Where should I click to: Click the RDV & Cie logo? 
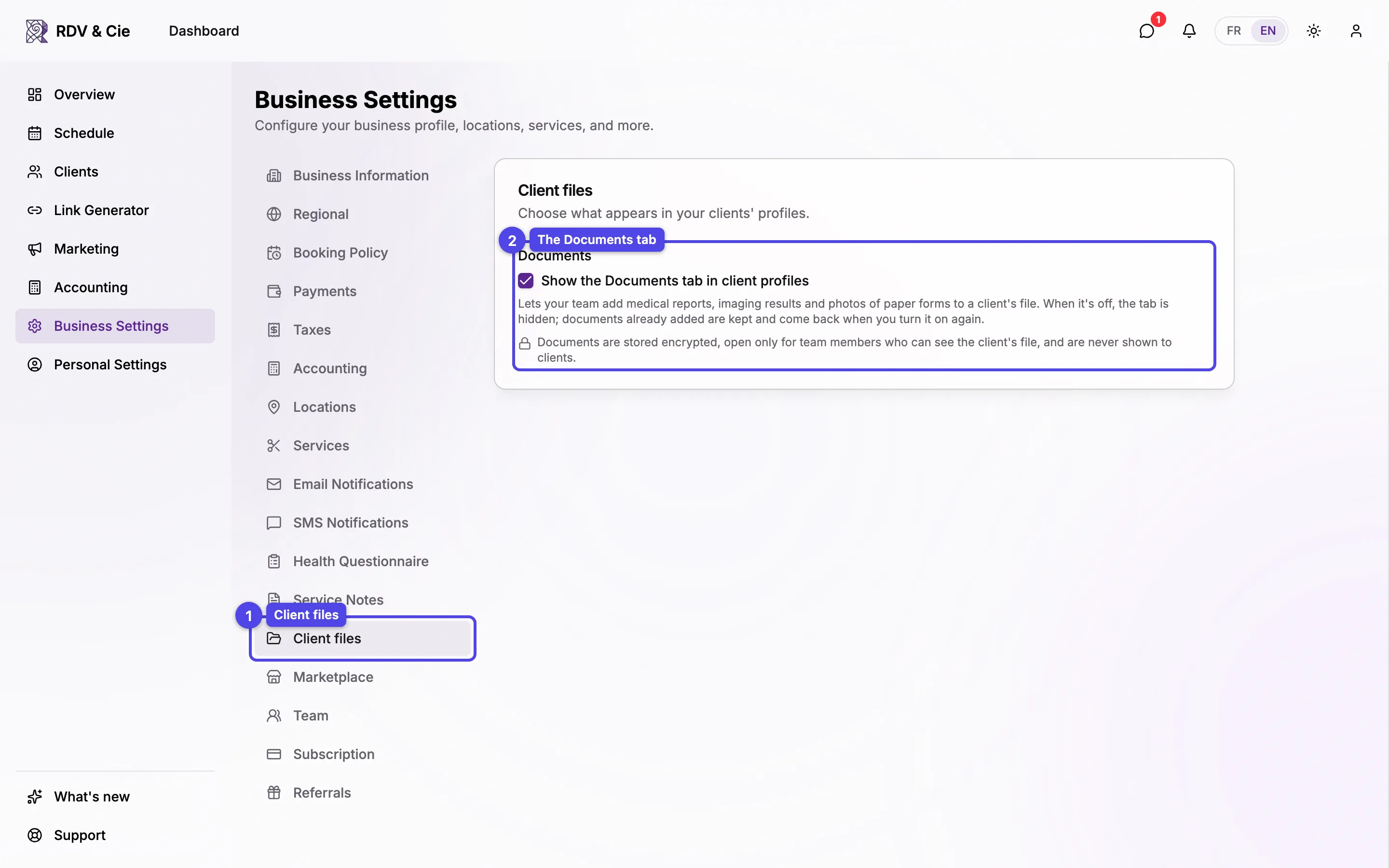point(78,31)
